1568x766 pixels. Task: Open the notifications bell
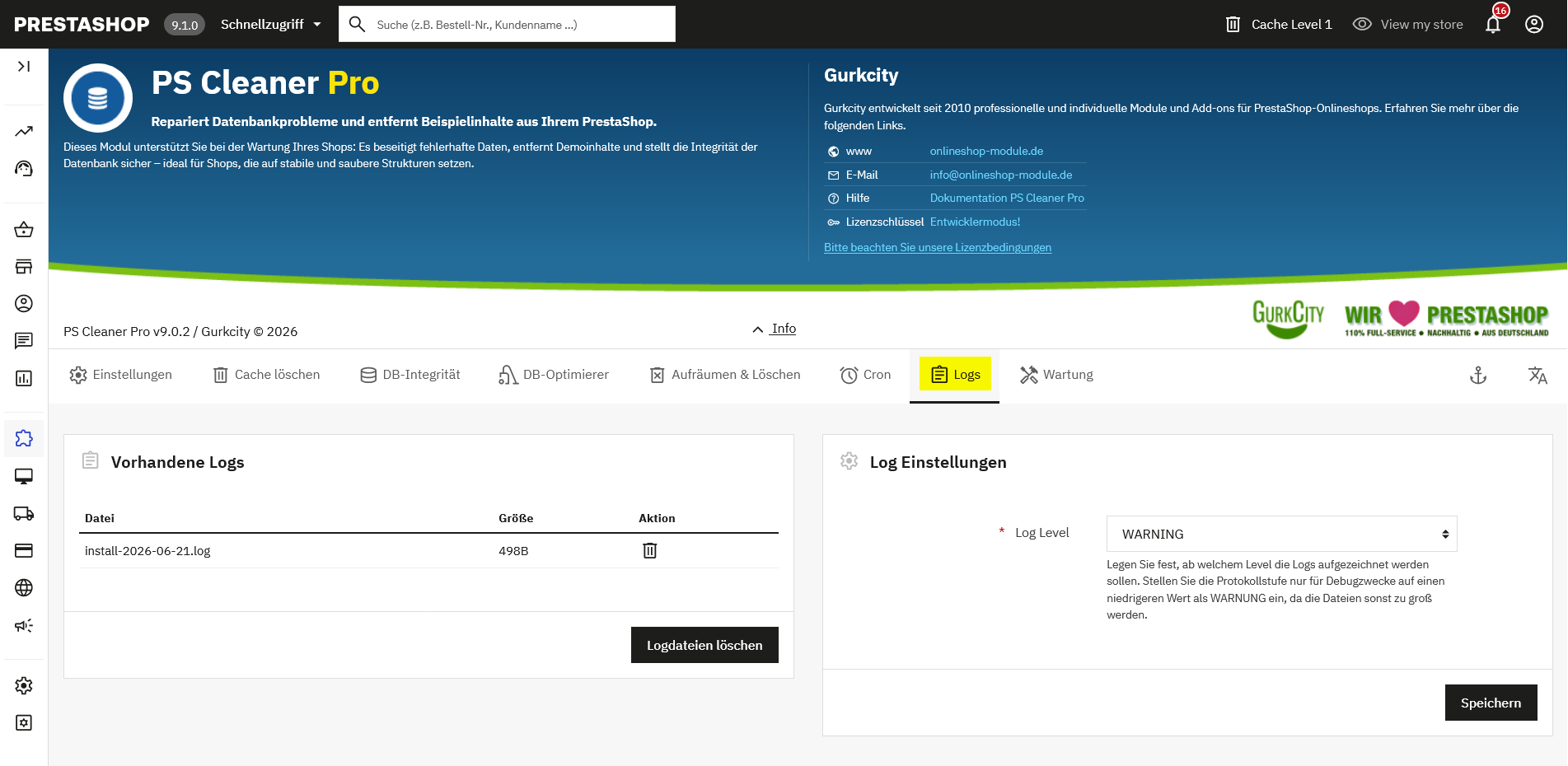pyautogui.click(x=1493, y=24)
